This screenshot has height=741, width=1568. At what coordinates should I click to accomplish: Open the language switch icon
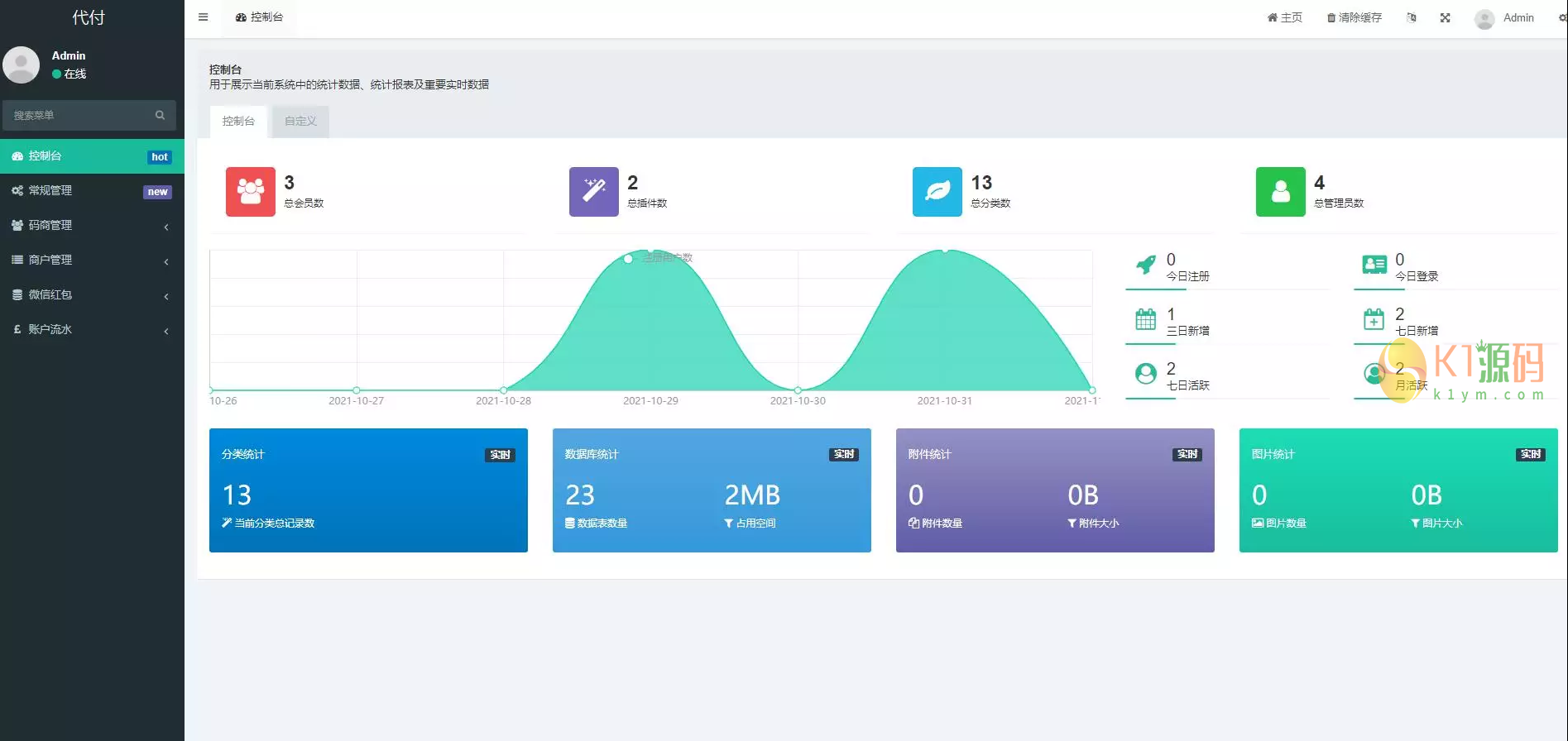(x=1412, y=17)
